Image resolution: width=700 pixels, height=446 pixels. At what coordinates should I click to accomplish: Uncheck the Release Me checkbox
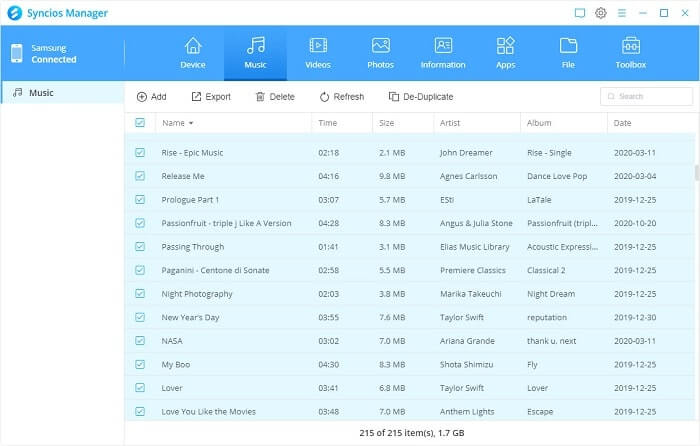click(x=140, y=176)
